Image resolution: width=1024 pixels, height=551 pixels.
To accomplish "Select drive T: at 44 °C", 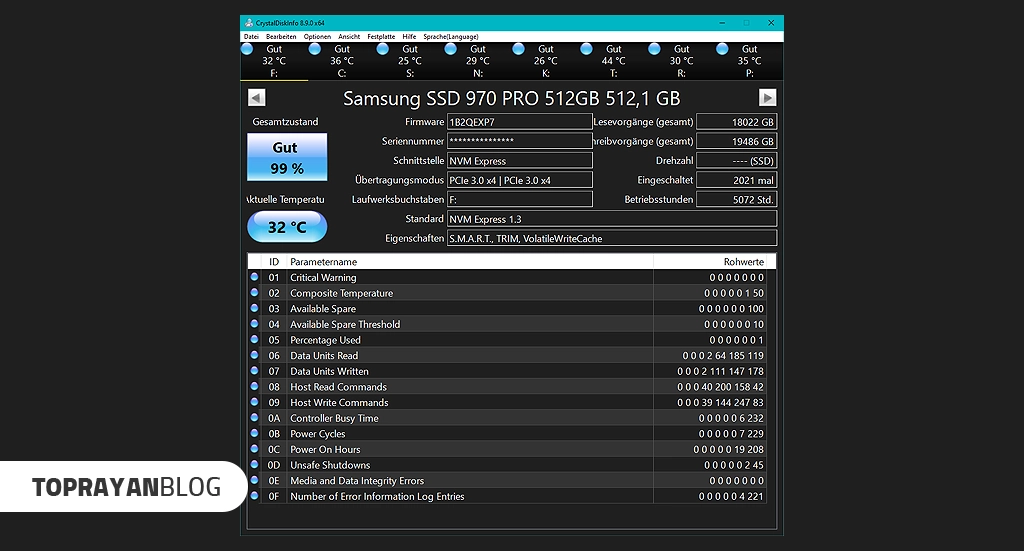I will click(614, 61).
